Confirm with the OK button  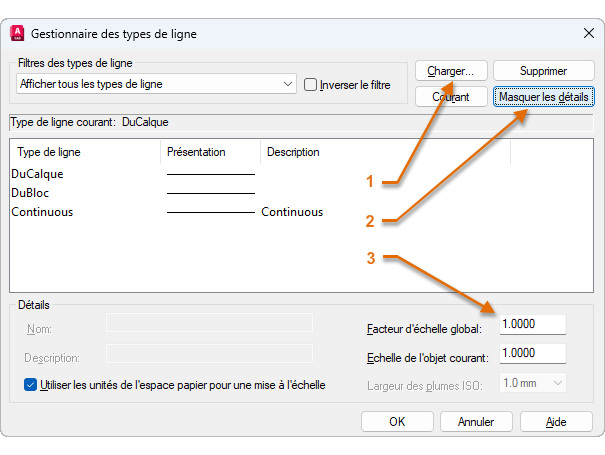coord(397,422)
